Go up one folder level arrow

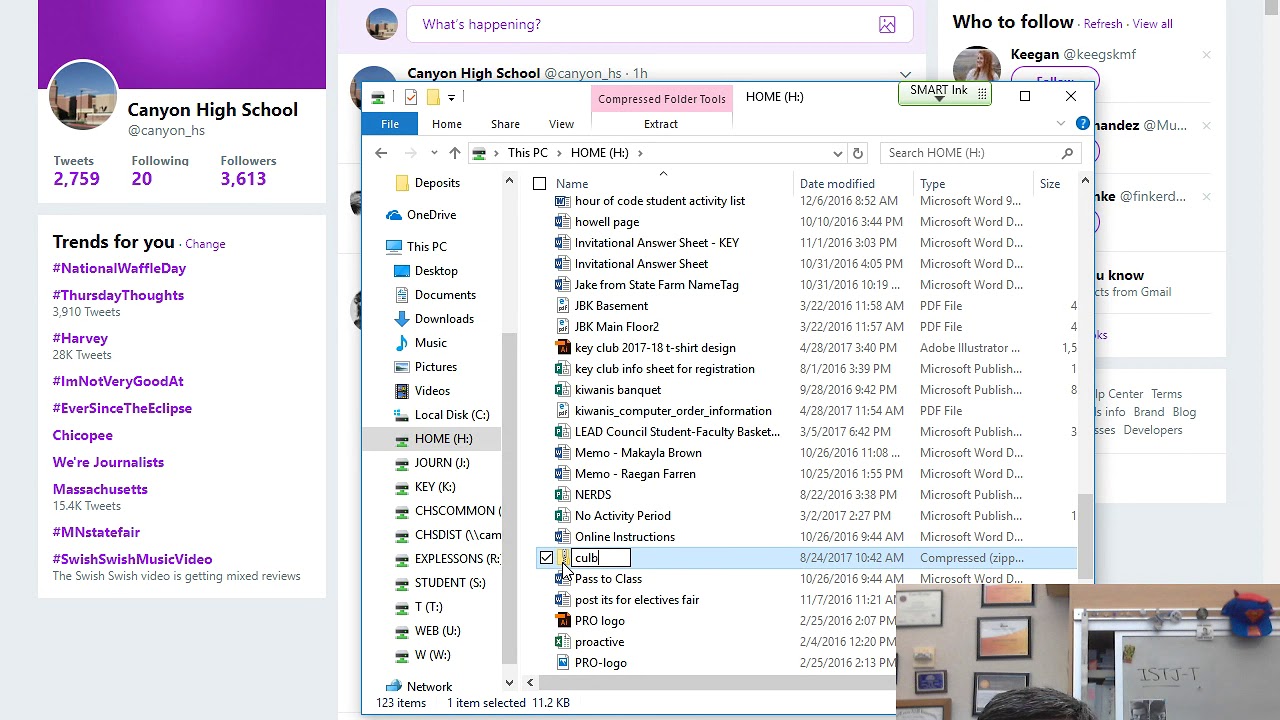455,153
